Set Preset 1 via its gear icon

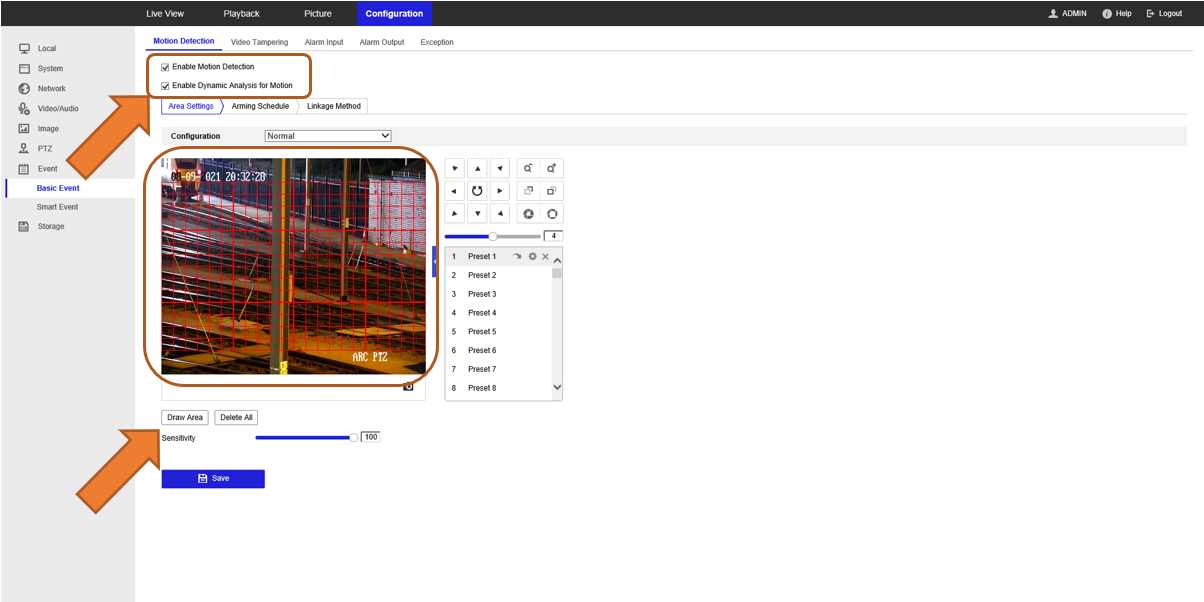531,256
